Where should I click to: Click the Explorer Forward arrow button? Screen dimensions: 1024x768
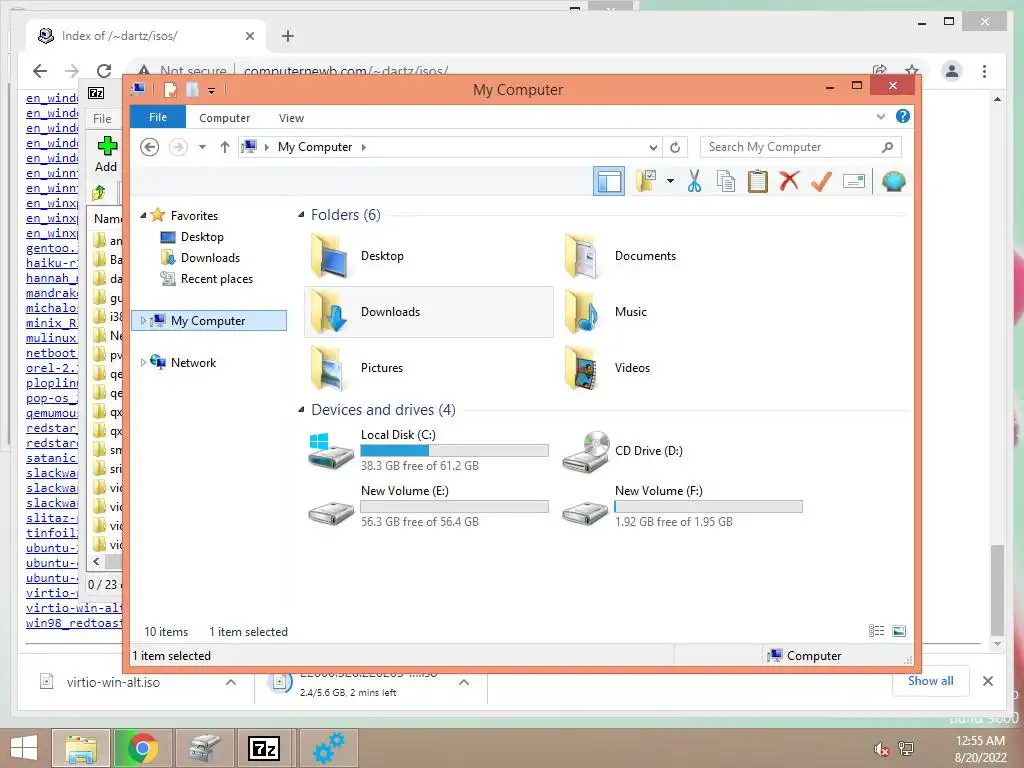tap(178, 147)
